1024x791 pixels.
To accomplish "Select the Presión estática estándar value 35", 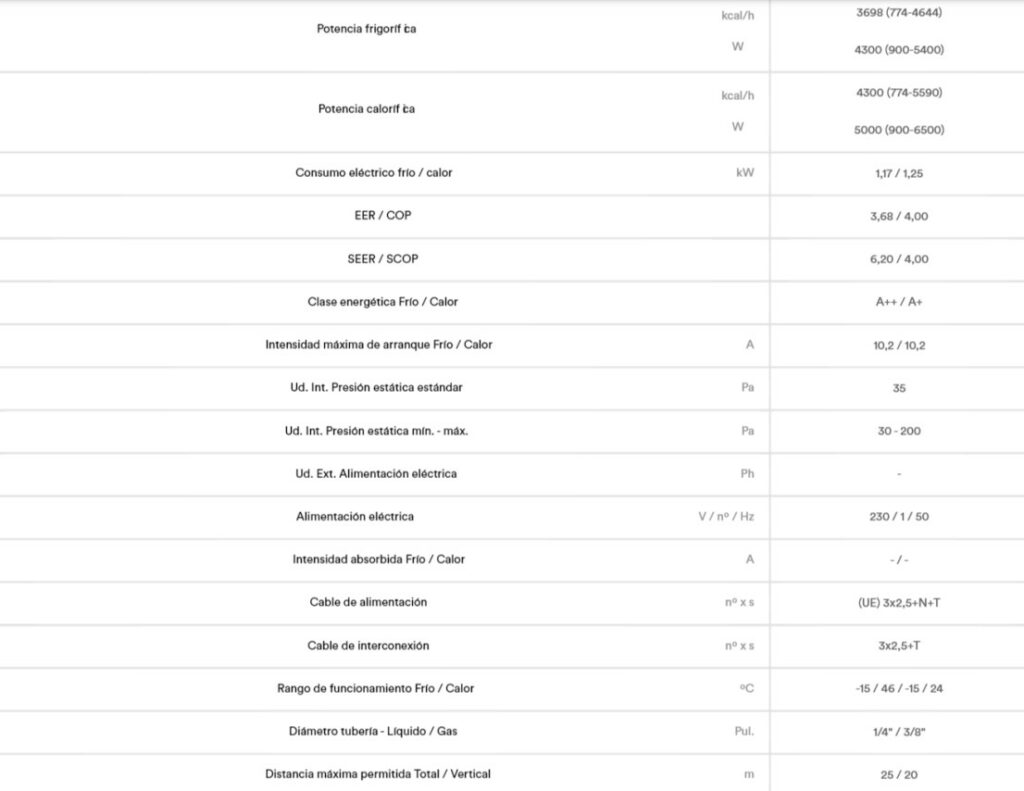I will [899, 388].
